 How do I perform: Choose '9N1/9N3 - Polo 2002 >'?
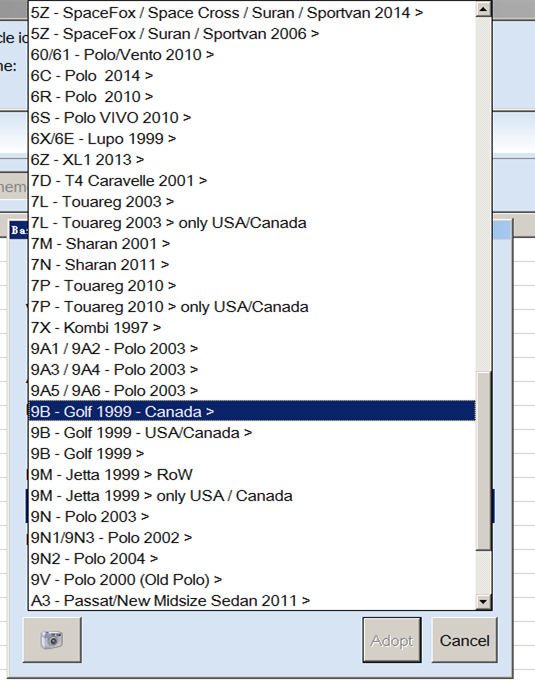point(252,538)
